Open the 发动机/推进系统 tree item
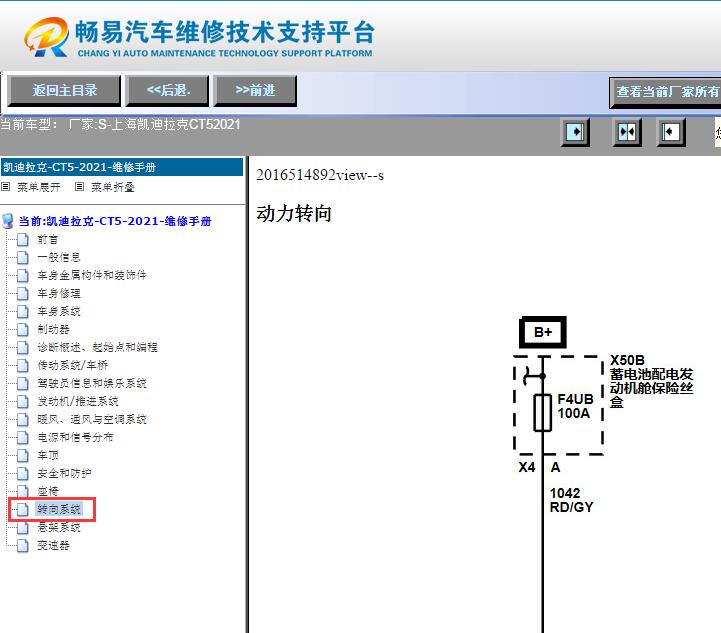This screenshot has height=633, width=721. click(x=78, y=401)
